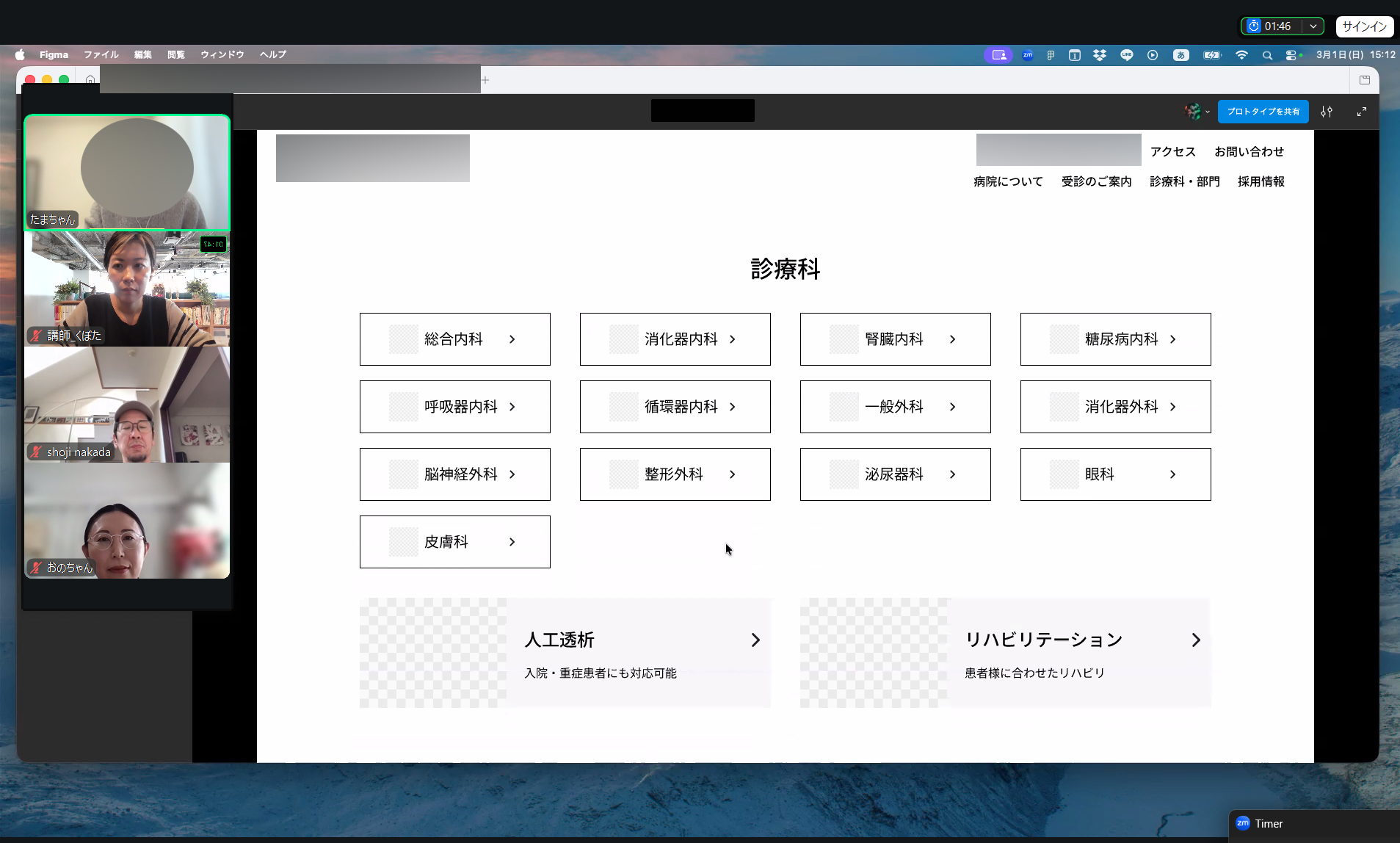Open the ヘルプ menu

coord(272,54)
